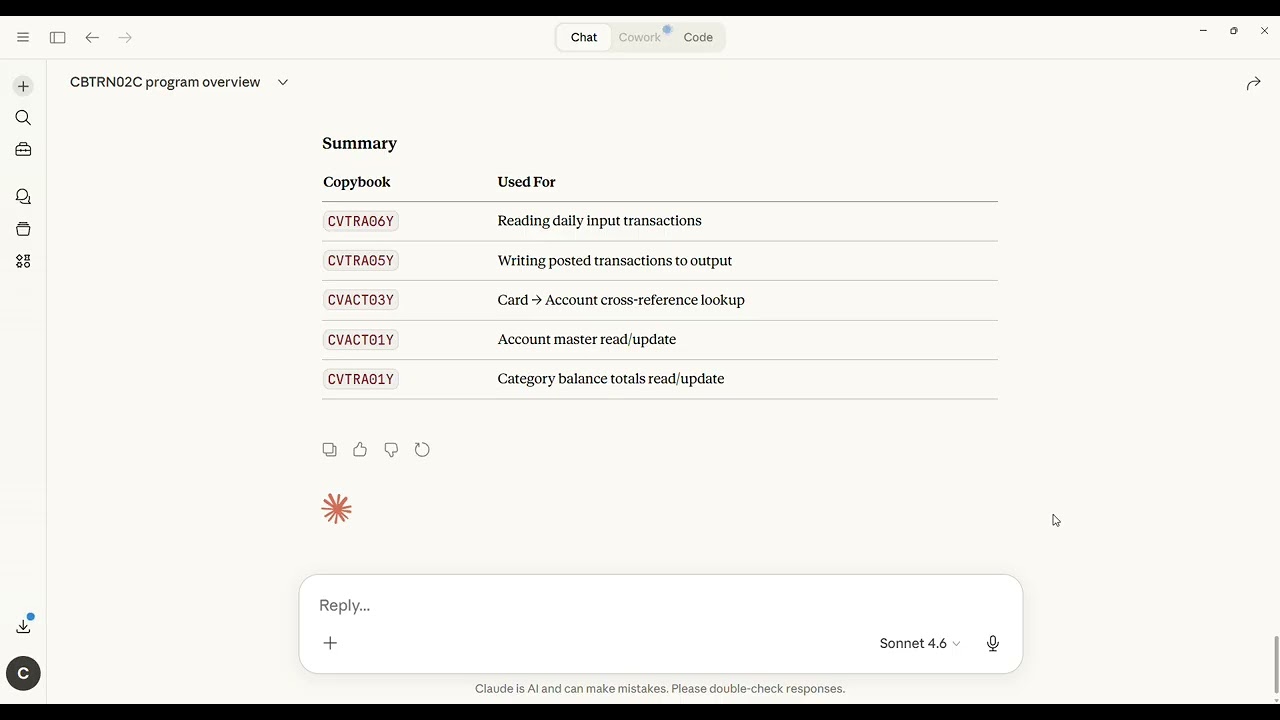This screenshot has width=1280, height=720.
Task: Open the projects stack icon in sidebar
Action: point(23,229)
